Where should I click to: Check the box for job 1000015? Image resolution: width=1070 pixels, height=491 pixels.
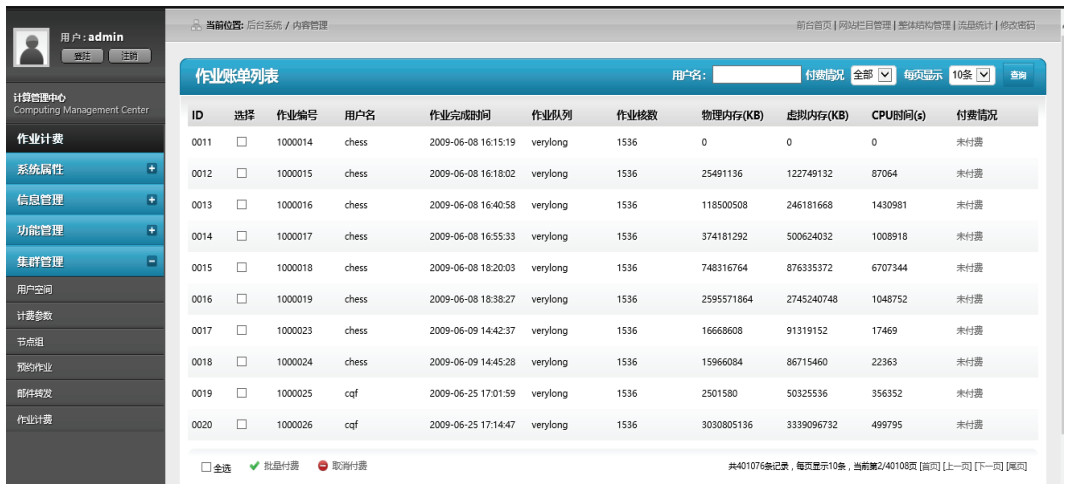242,173
